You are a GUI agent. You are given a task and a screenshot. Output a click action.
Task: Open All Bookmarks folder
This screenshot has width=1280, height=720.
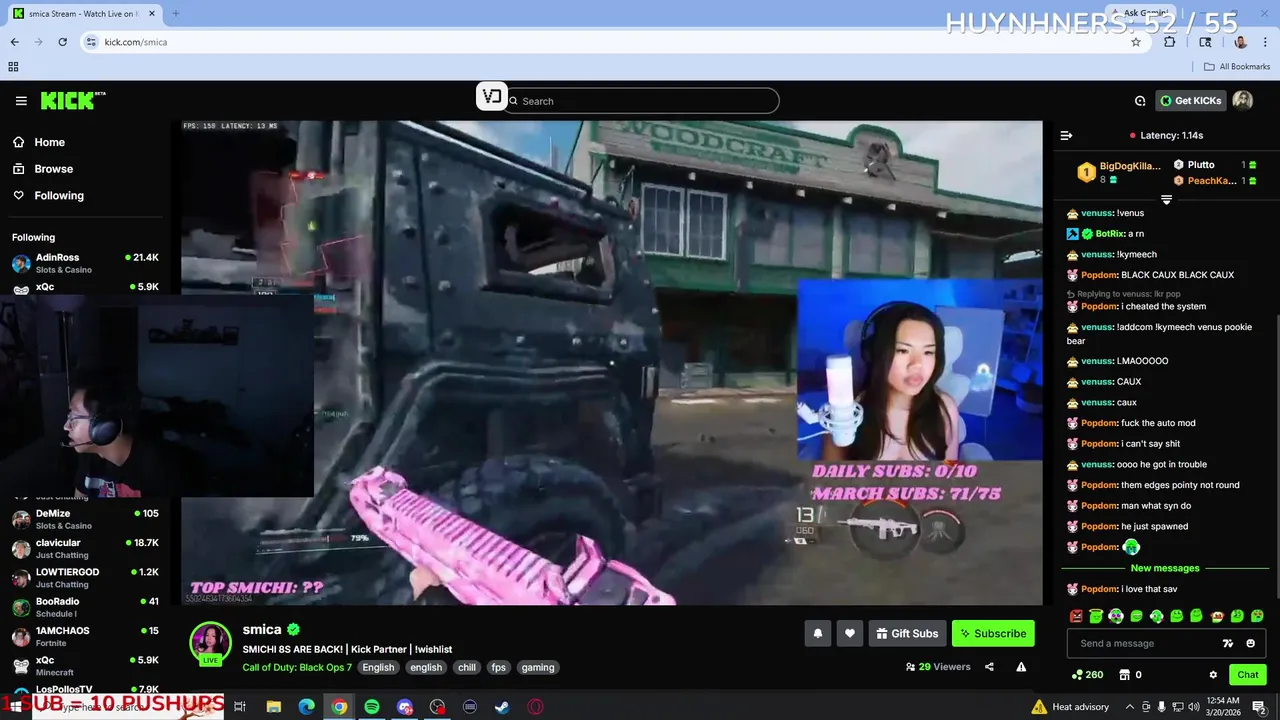[1237, 67]
